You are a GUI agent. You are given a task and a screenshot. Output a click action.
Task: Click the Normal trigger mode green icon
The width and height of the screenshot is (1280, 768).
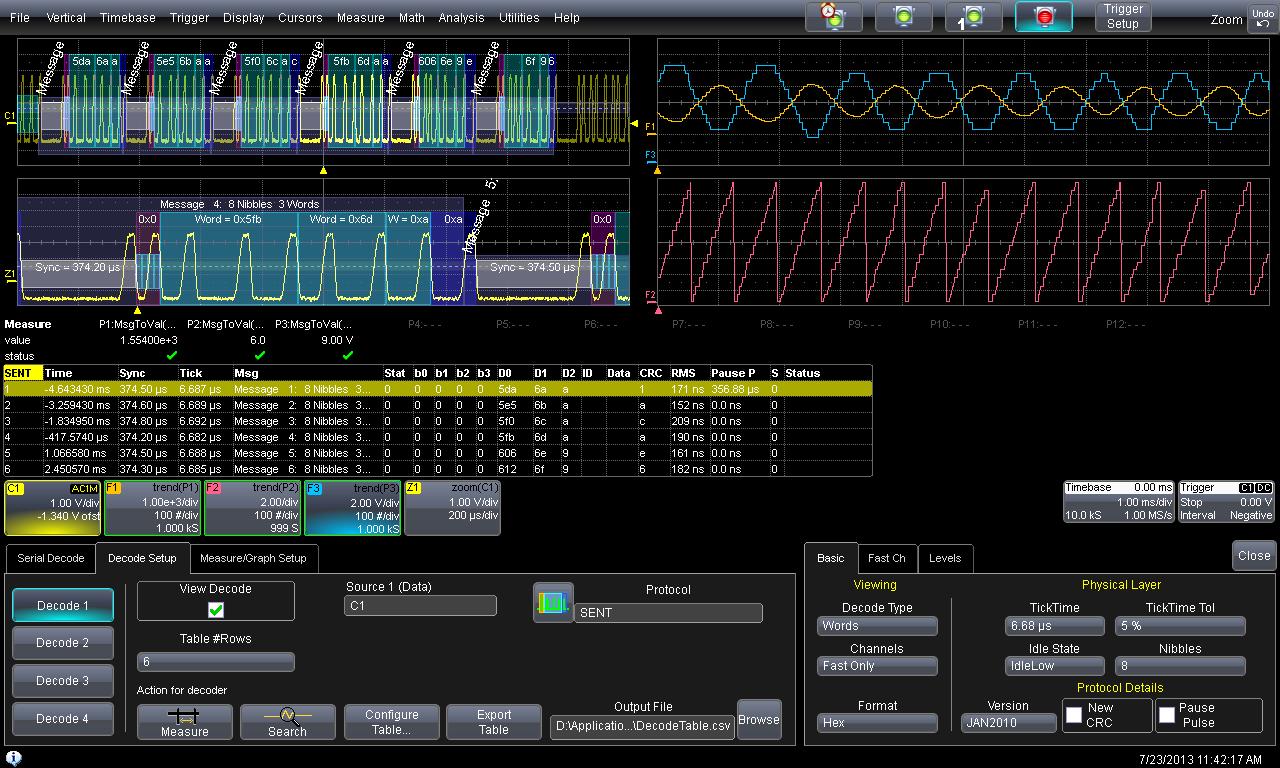904,17
